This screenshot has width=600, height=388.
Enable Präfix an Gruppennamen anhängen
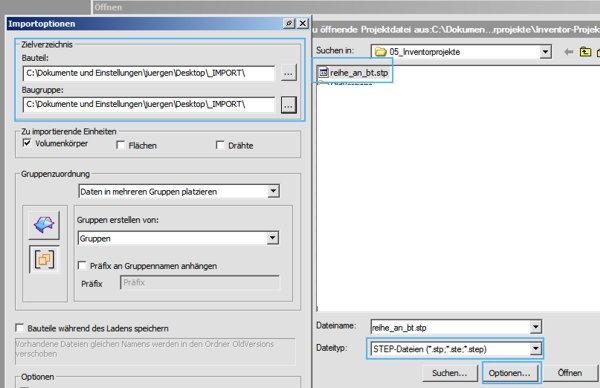click(x=82, y=266)
